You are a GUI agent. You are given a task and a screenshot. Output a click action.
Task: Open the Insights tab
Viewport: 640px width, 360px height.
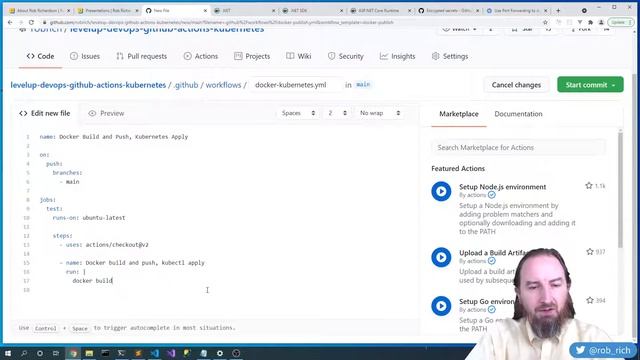[x=398, y=56]
